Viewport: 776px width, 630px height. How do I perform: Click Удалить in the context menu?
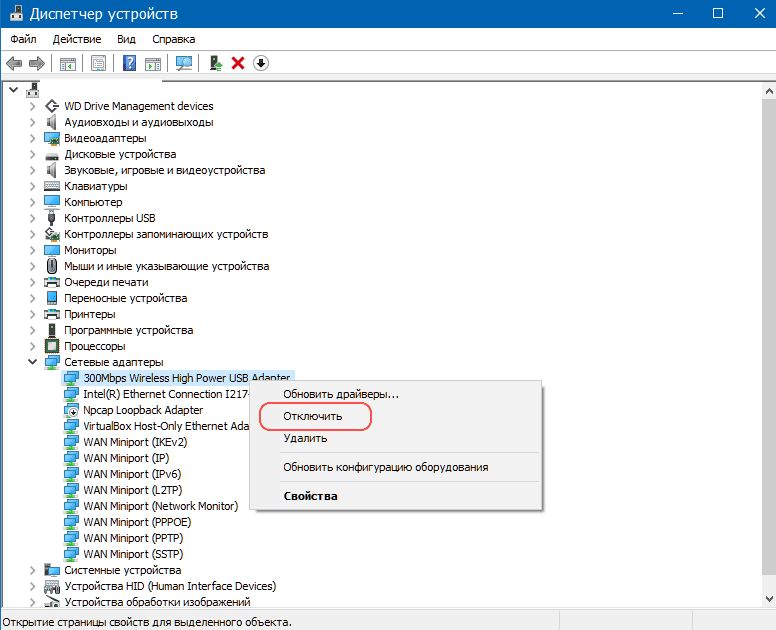pos(305,438)
